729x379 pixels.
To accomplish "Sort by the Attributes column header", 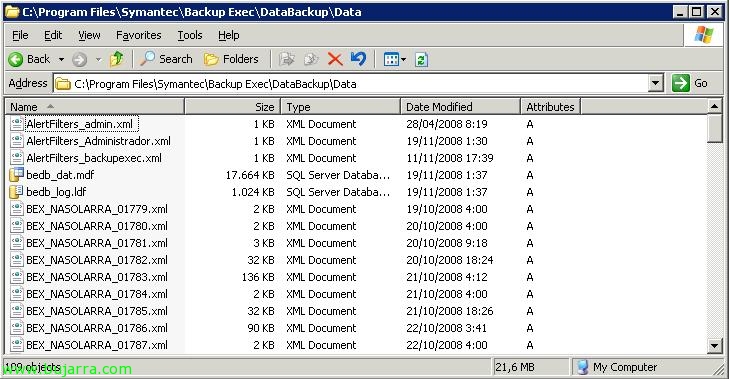I will 551,107.
